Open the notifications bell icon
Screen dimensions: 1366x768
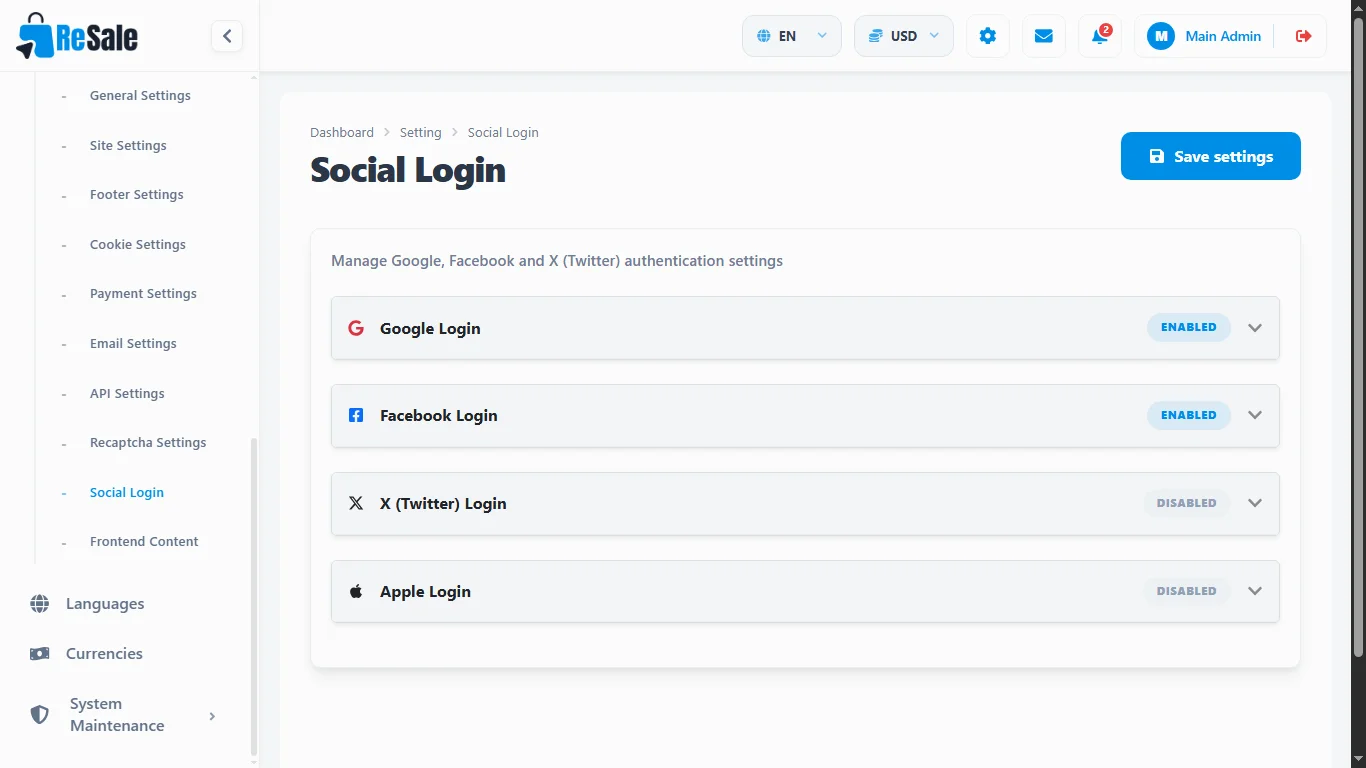coord(1100,36)
